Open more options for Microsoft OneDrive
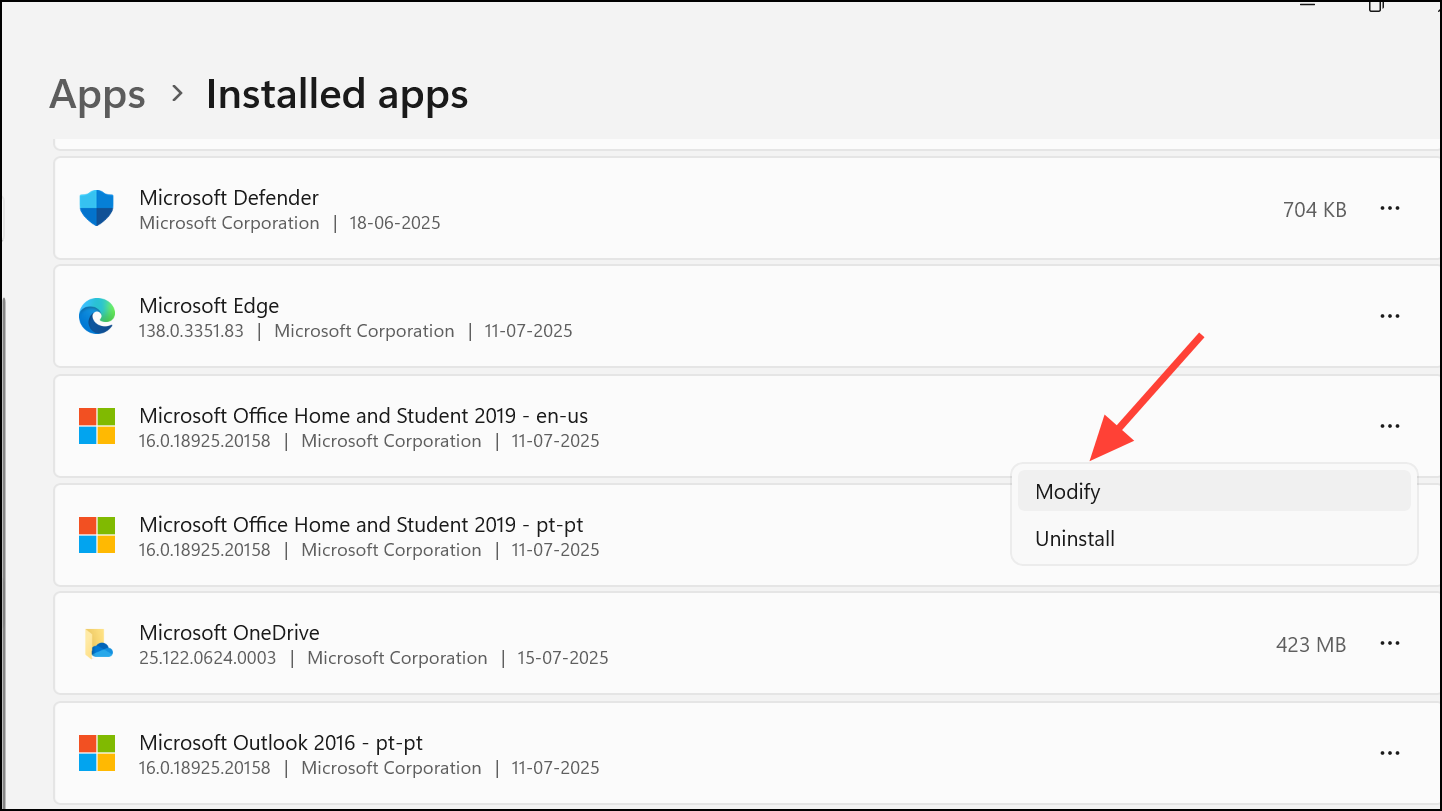Screen dimensions: 1442x811 pos(1389,644)
